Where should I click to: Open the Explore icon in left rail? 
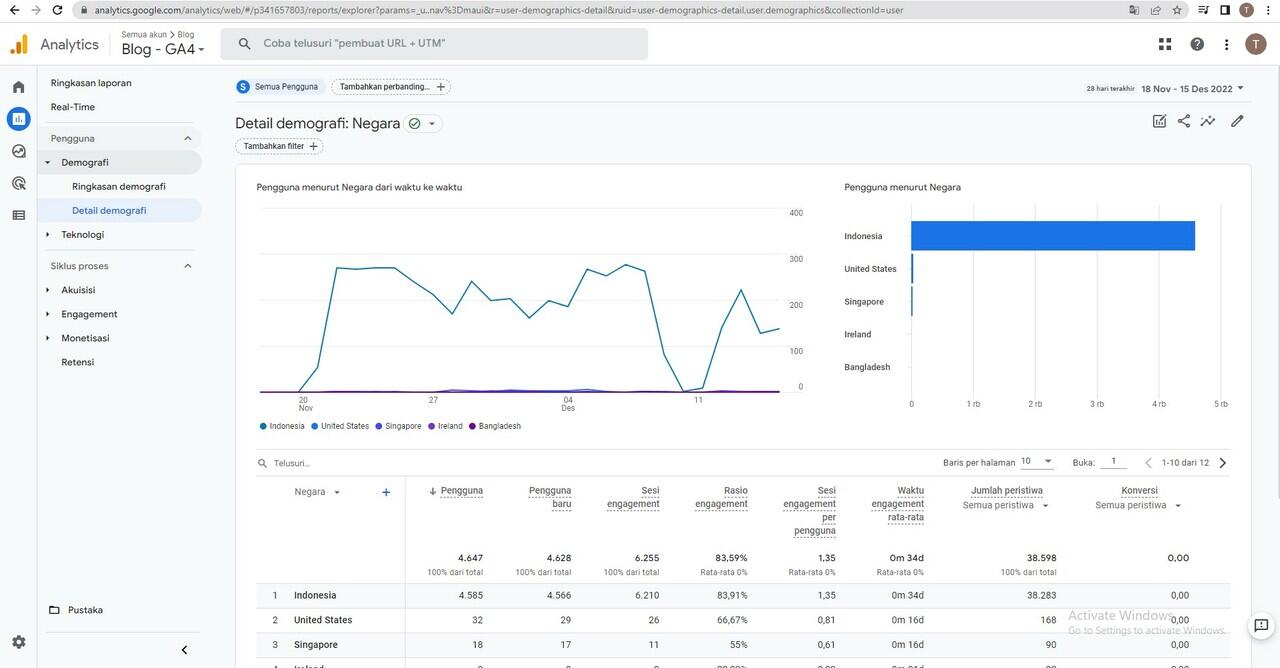(18, 151)
